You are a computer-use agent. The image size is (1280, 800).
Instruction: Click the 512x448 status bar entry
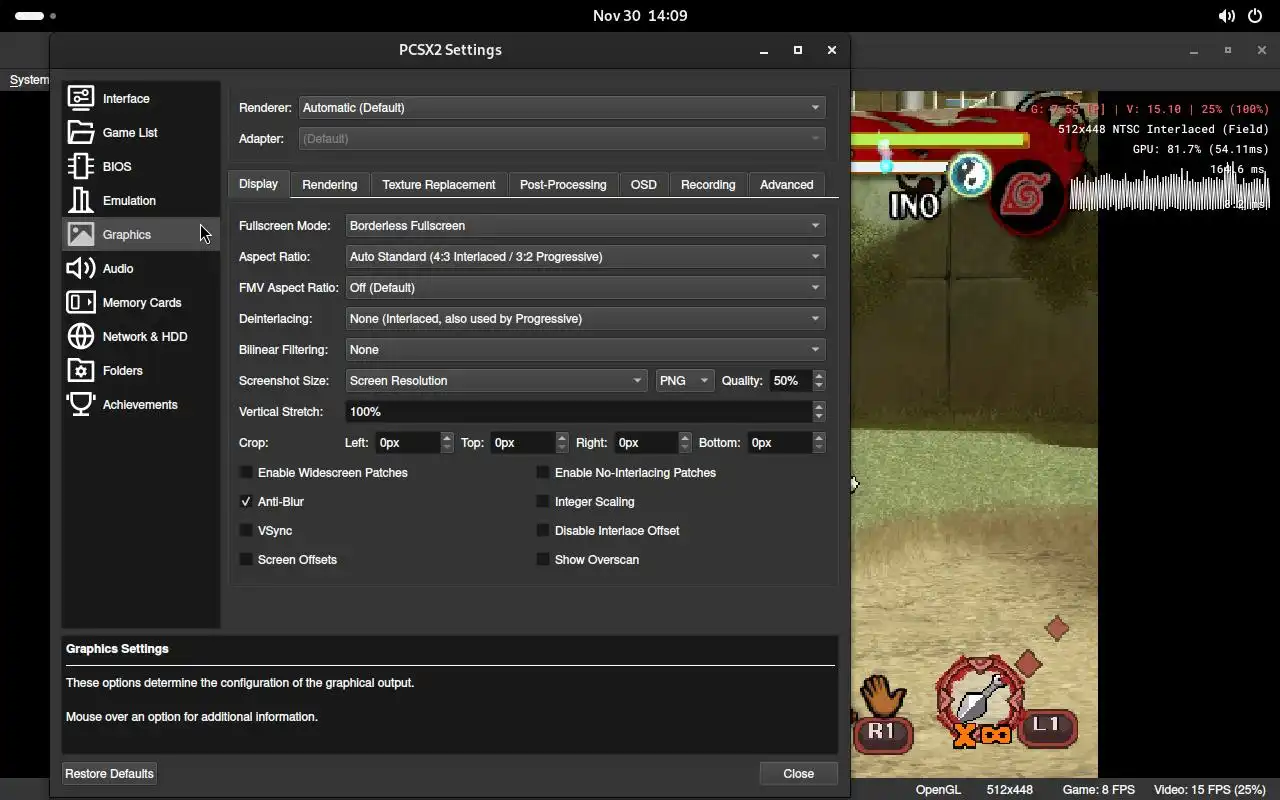pos(1010,789)
